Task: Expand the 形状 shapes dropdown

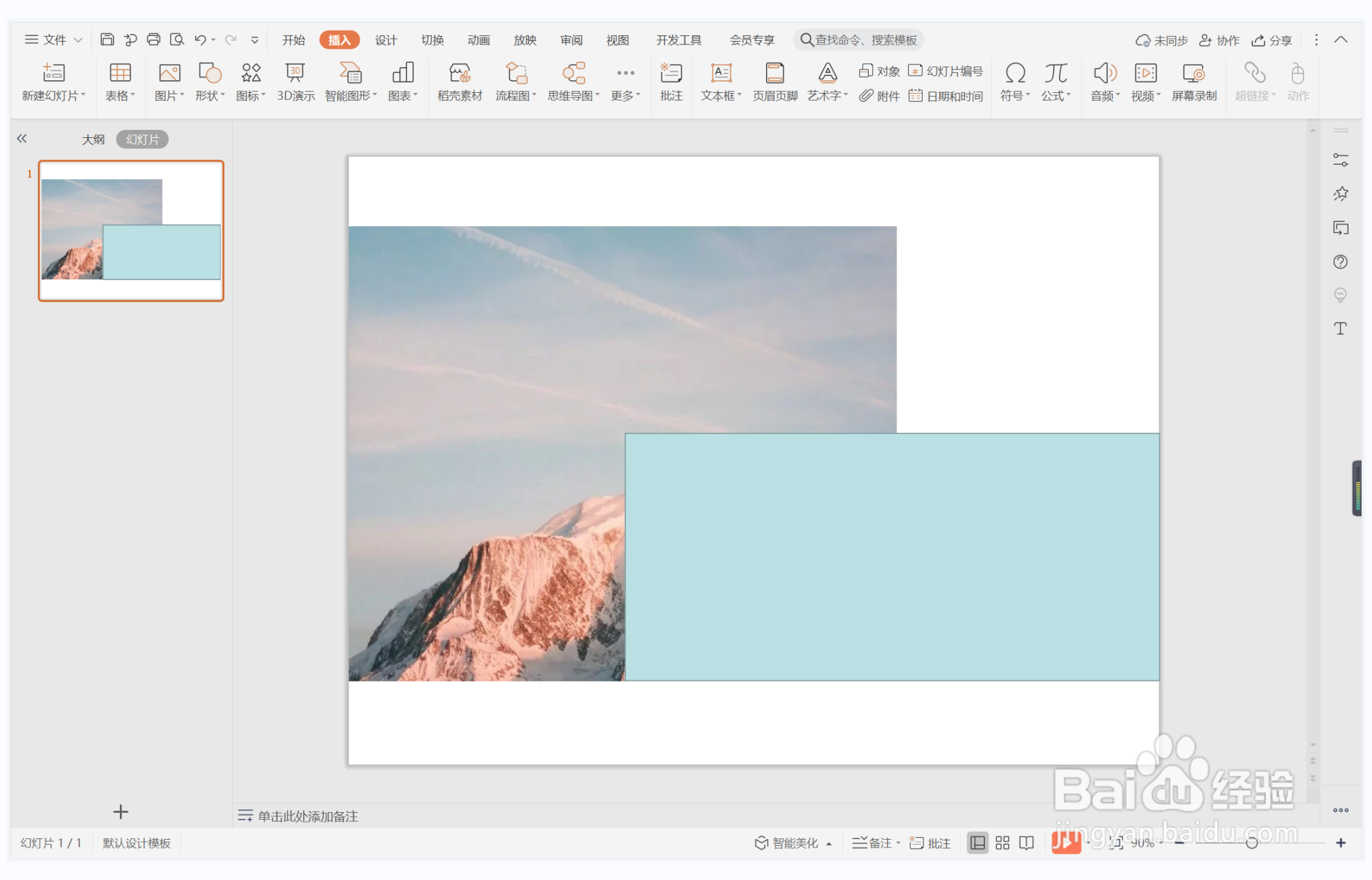Action: pos(209,81)
